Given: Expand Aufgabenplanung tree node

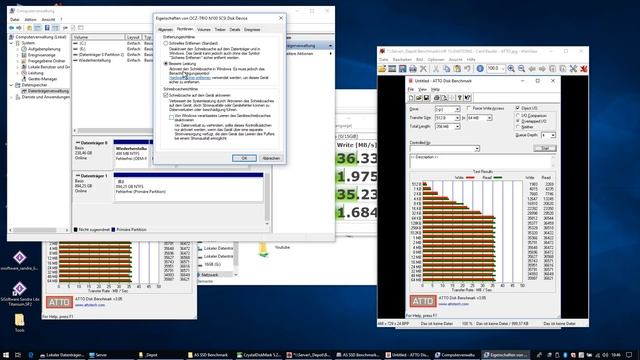Looking at the screenshot, I should point(18,49).
